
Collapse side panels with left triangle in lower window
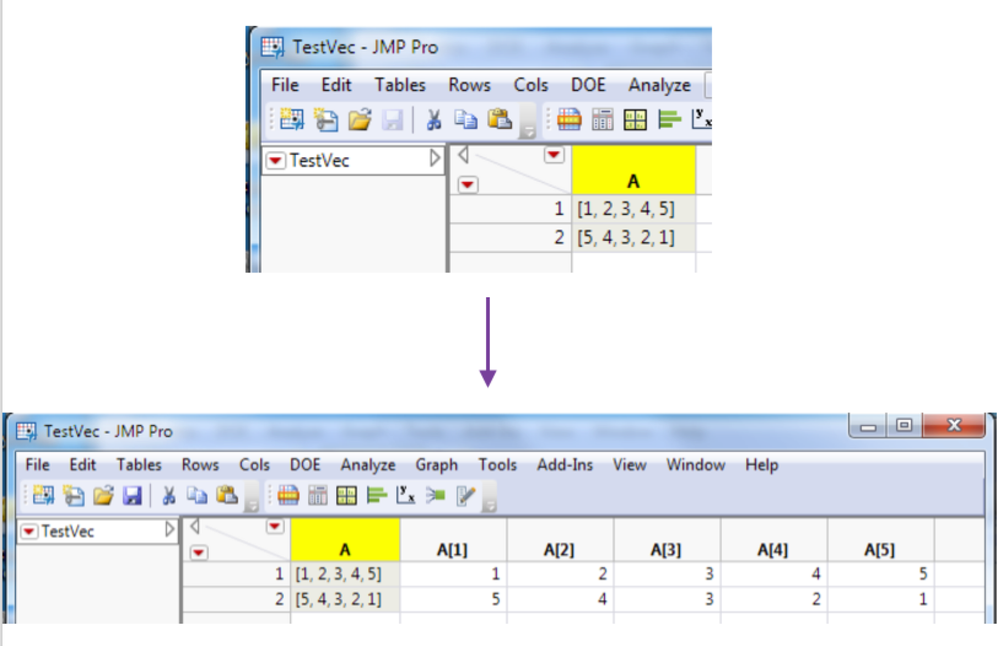[195, 526]
